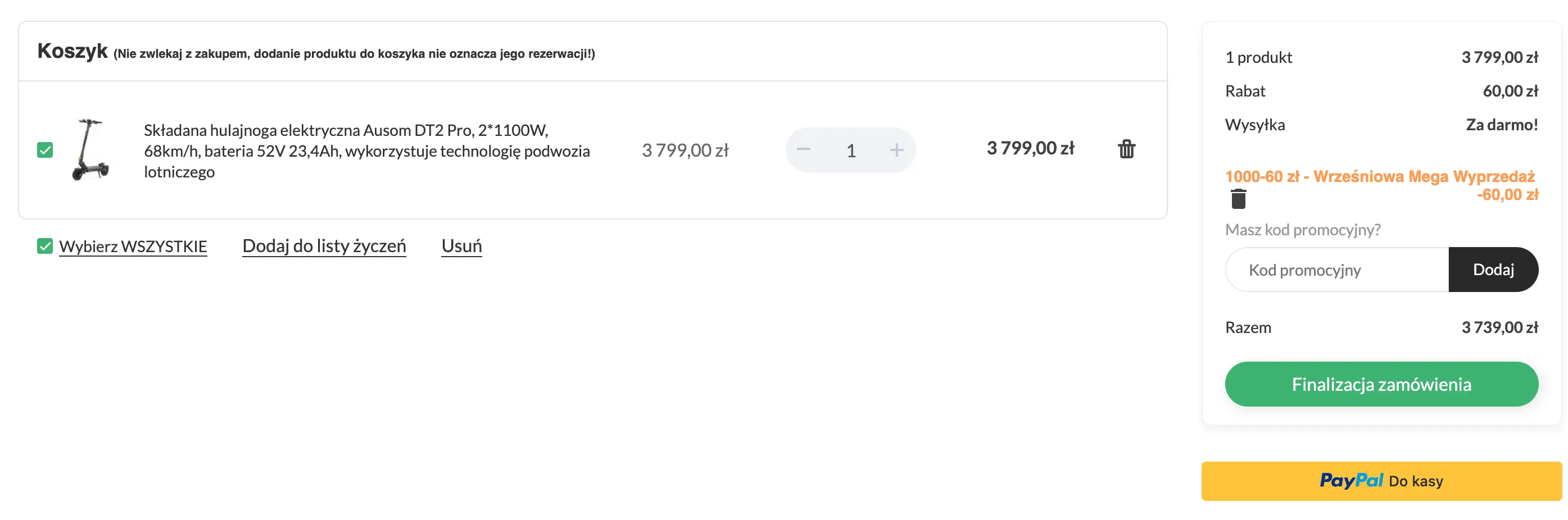The image size is (1568, 520).
Task: Open Dodaj do listy życzeń
Action: (x=324, y=246)
